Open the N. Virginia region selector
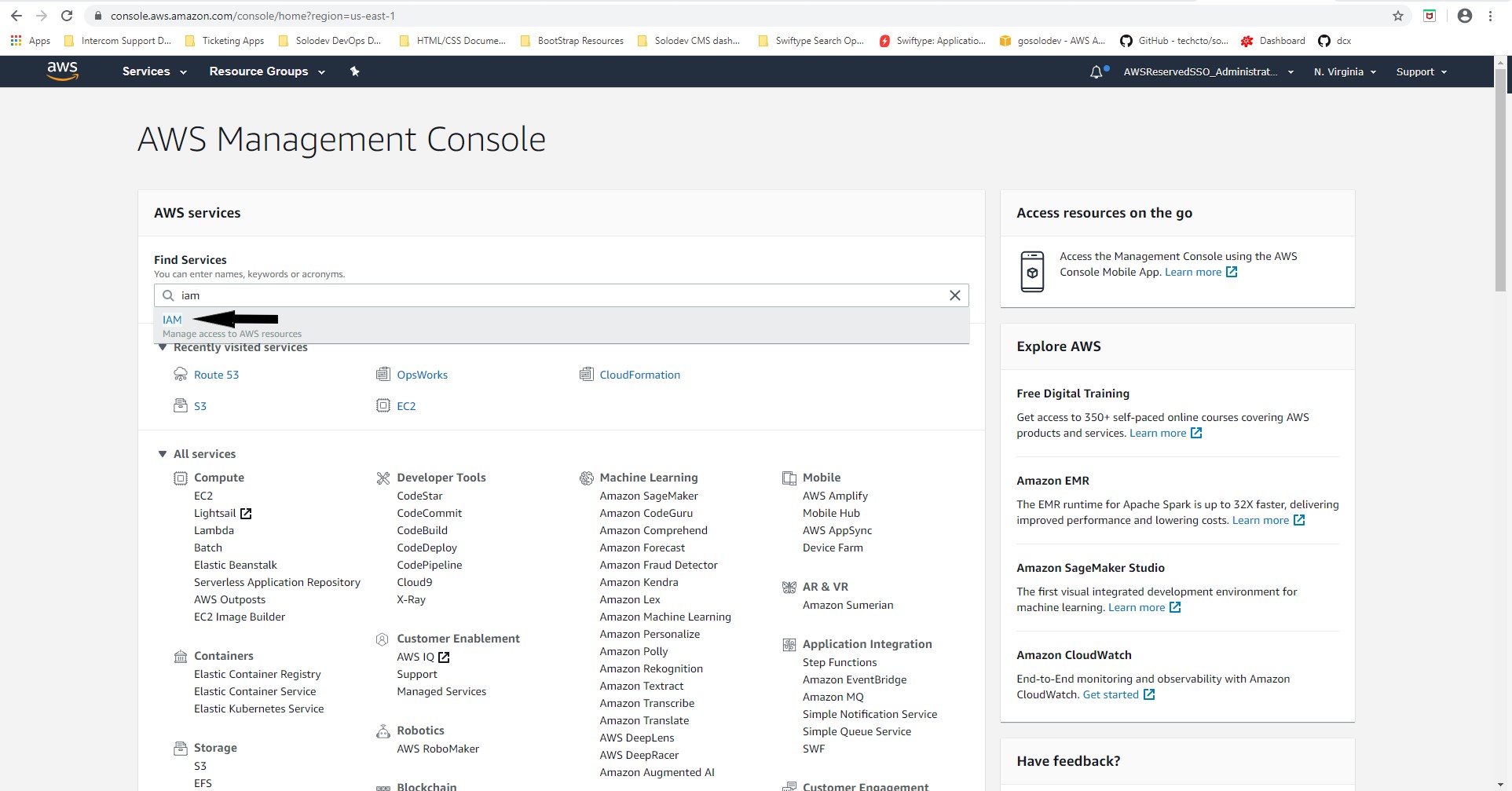The height and width of the screenshot is (791, 1512). point(1345,71)
